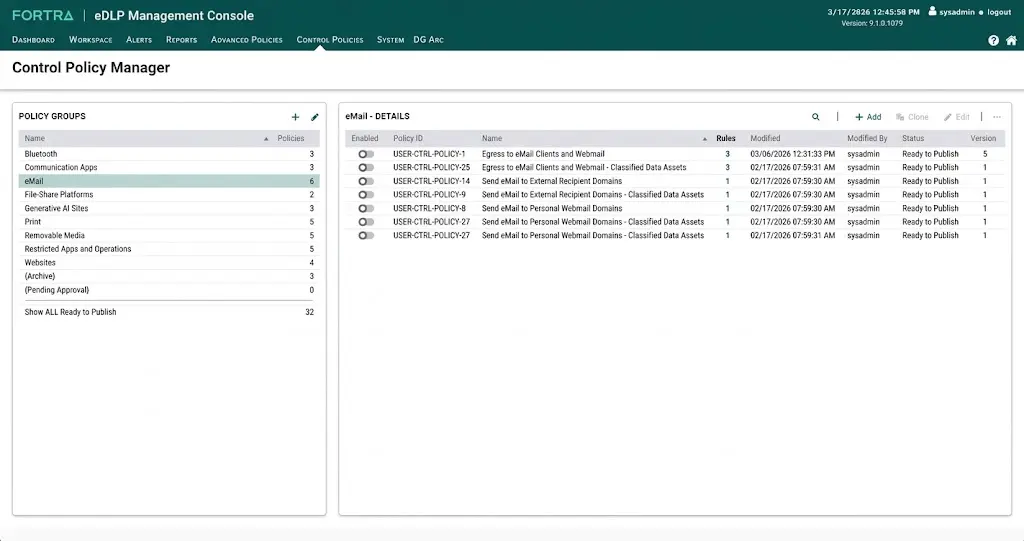Sort details by Modified column header
Screen dimensions: 1024x541
pyautogui.click(x=765, y=139)
